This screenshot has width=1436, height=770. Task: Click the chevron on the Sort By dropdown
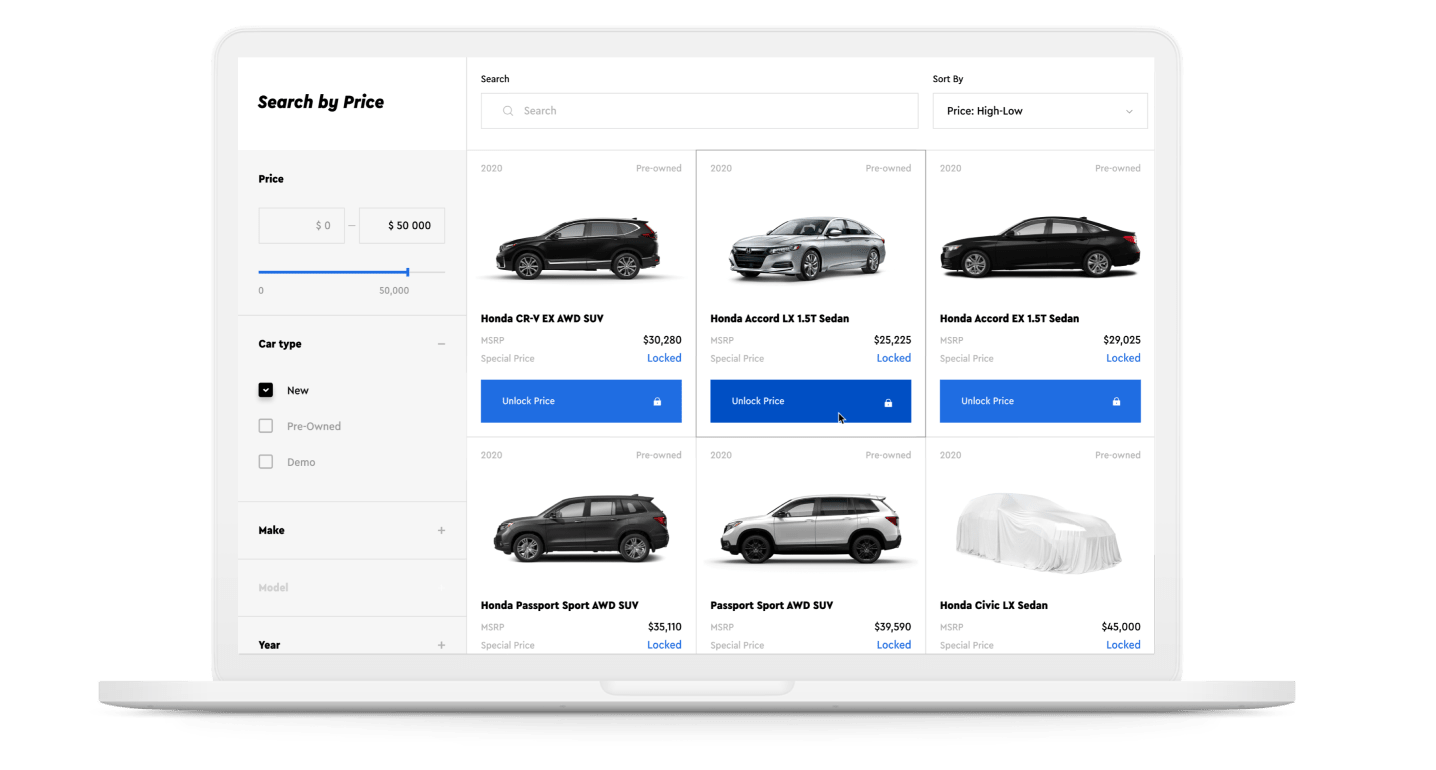click(1130, 111)
